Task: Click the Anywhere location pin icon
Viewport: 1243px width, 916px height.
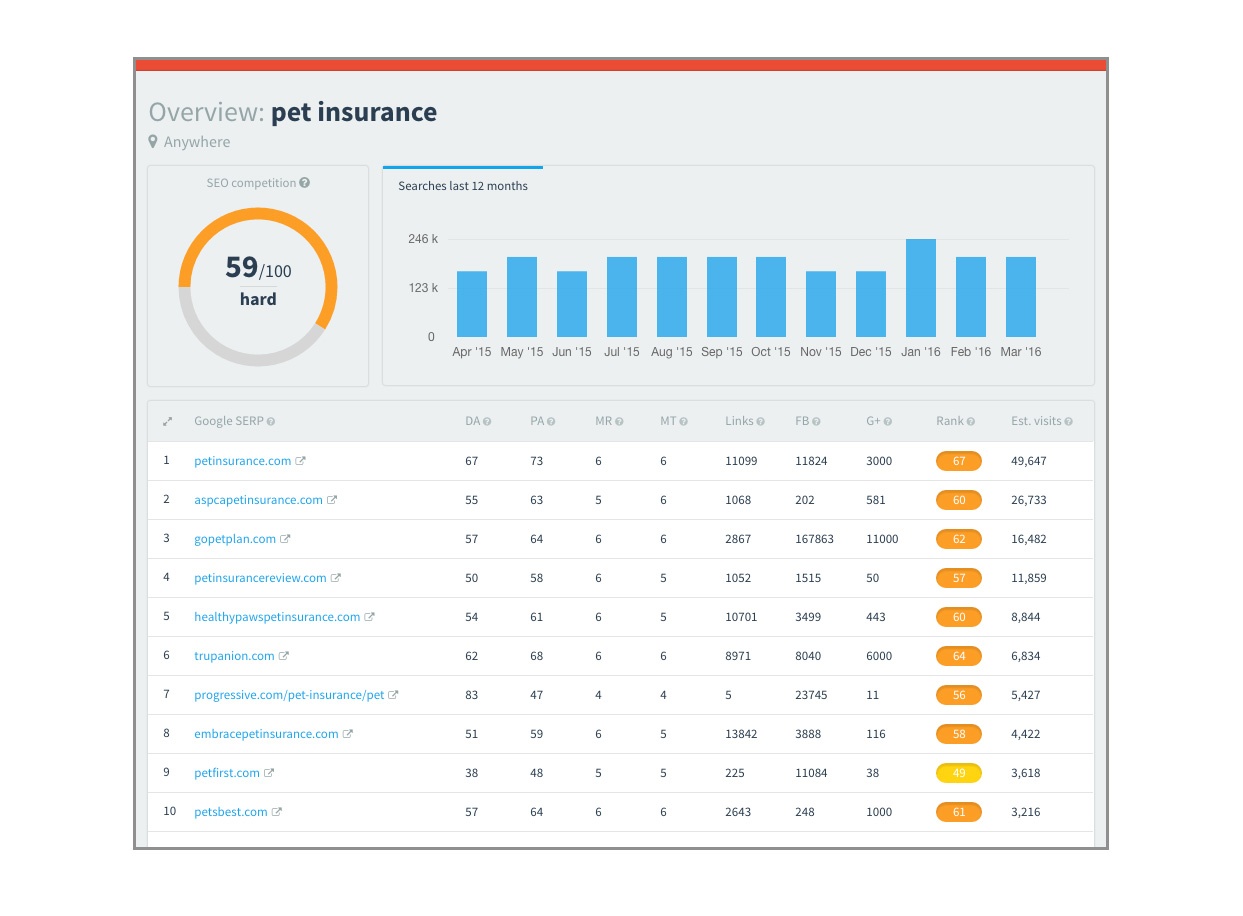Action: click(x=153, y=142)
